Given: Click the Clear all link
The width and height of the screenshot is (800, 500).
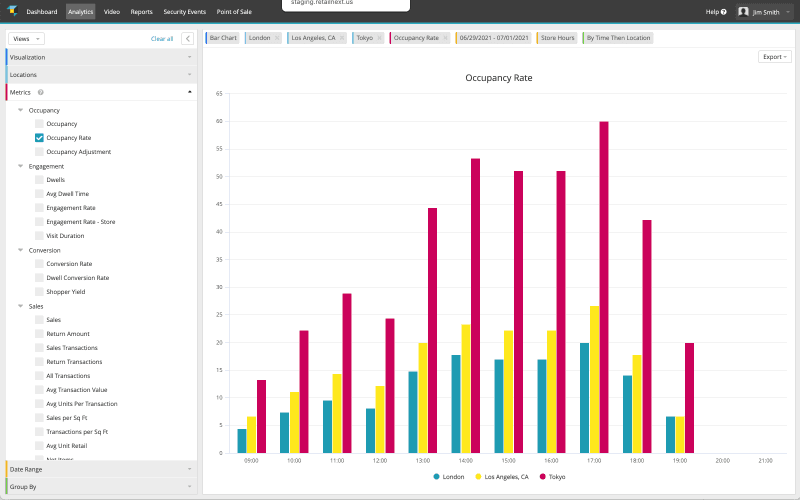Looking at the screenshot, I should click(x=161, y=38).
